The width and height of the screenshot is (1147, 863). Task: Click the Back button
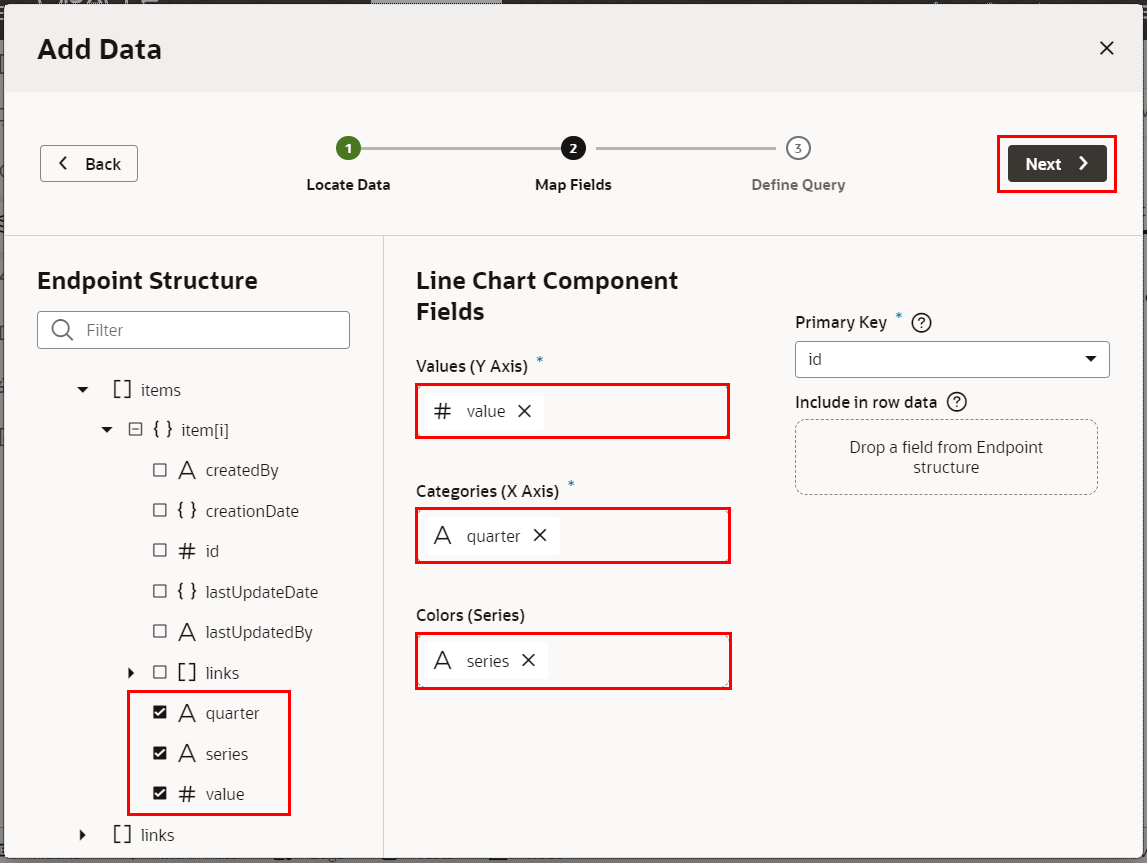coord(89,164)
